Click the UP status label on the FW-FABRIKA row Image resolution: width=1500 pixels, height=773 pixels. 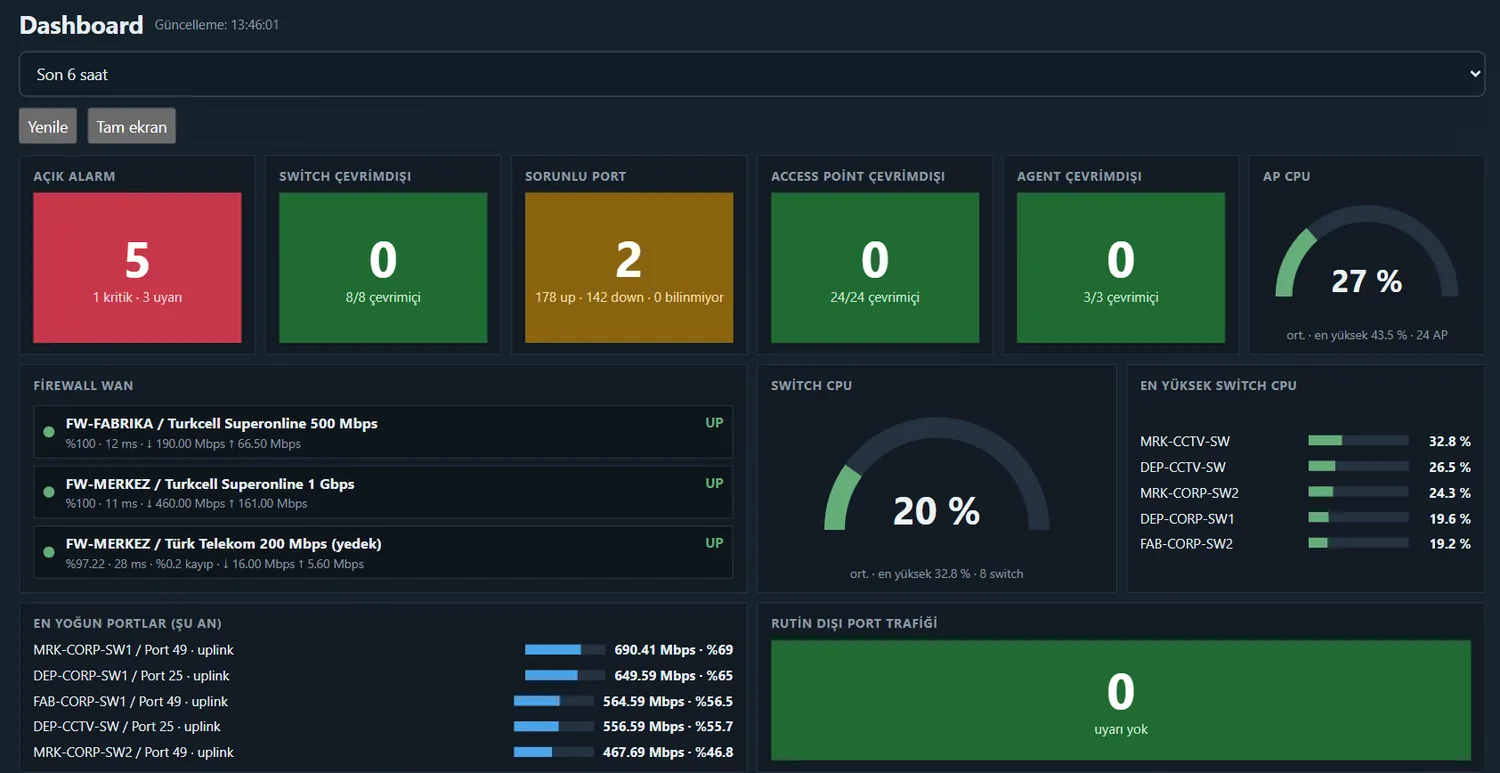714,423
